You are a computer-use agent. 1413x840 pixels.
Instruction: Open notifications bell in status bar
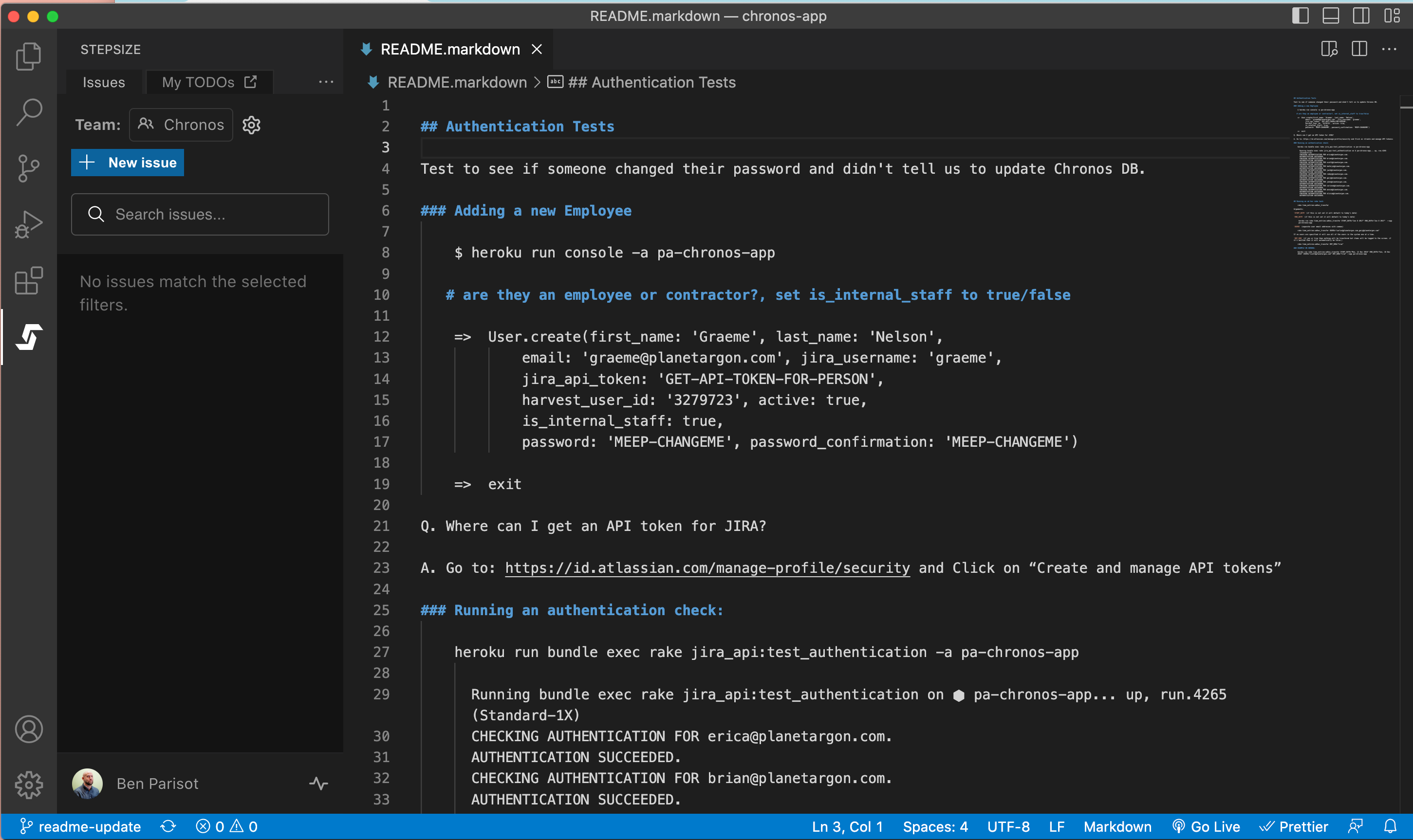(1390, 826)
